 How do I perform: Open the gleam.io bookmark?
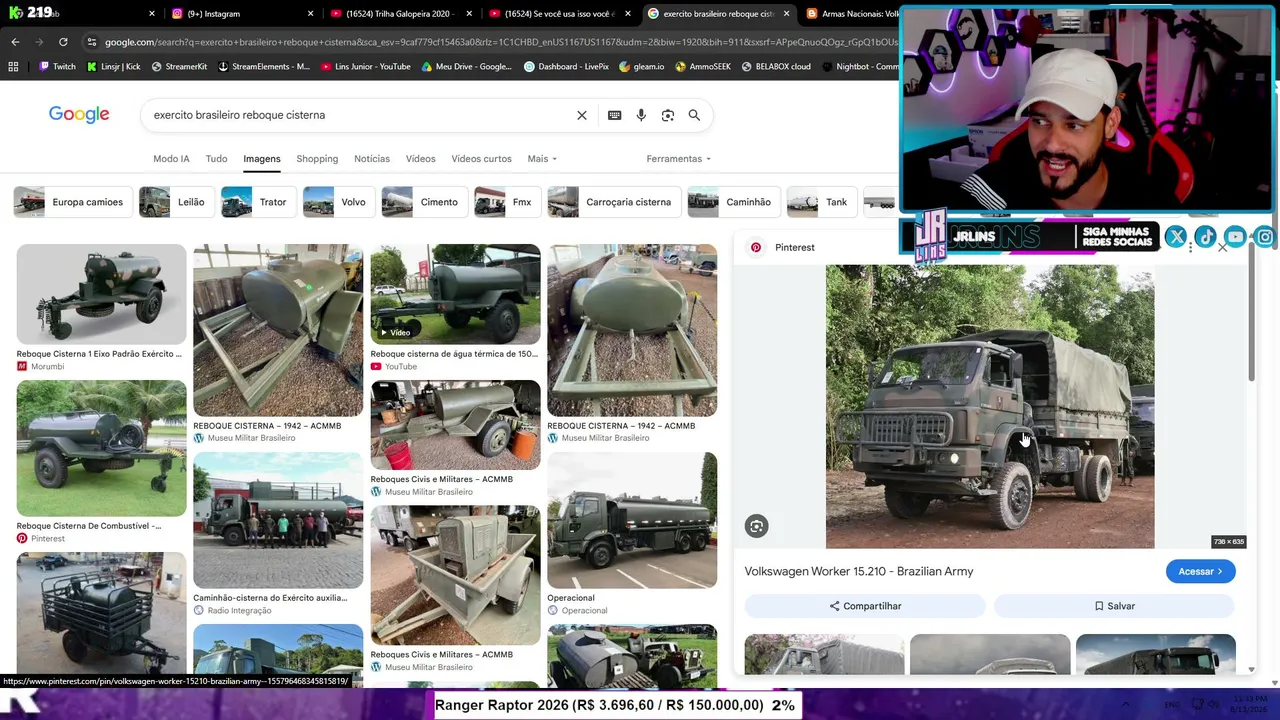pyautogui.click(x=642, y=67)
